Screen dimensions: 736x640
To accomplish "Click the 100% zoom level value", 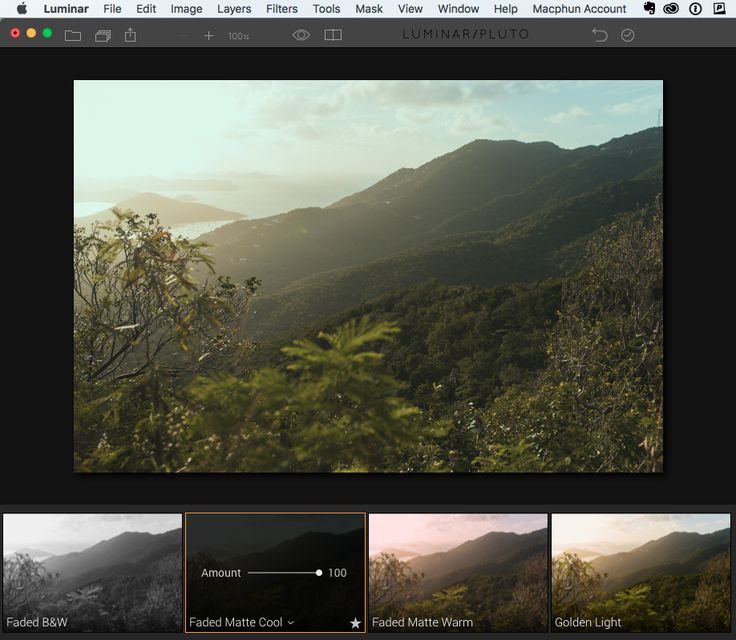I will click(239, 36).
